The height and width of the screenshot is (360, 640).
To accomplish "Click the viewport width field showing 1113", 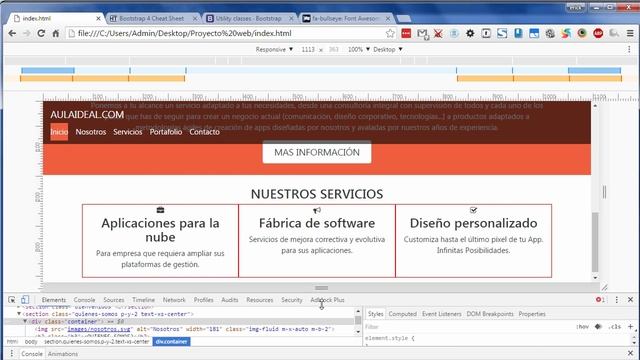I will [308, 49].
